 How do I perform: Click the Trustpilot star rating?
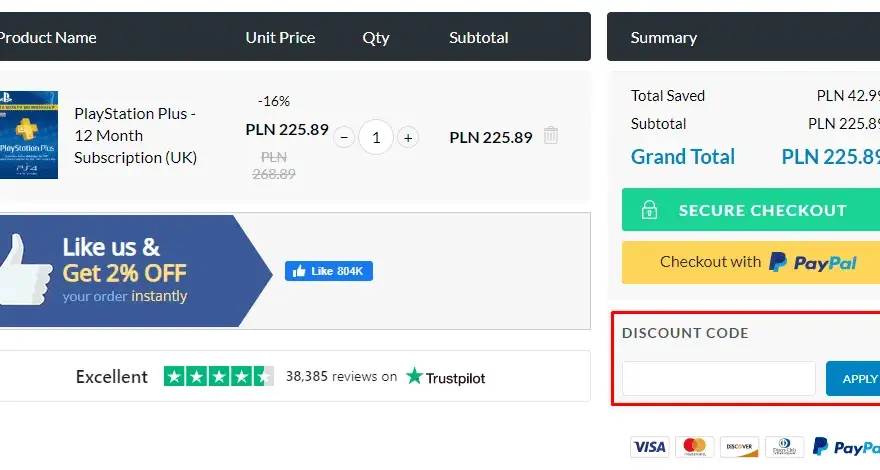point(219,376)
